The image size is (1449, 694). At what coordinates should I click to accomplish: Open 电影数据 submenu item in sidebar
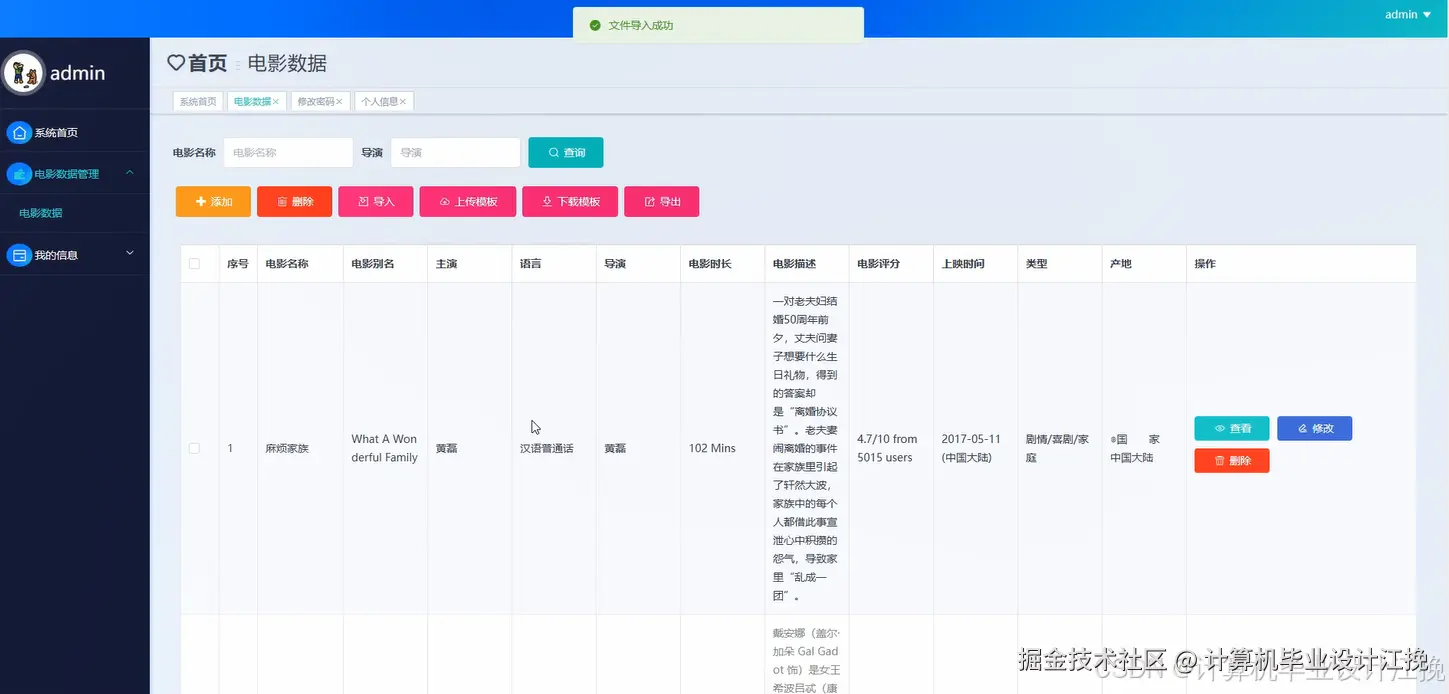click(75, 213)
